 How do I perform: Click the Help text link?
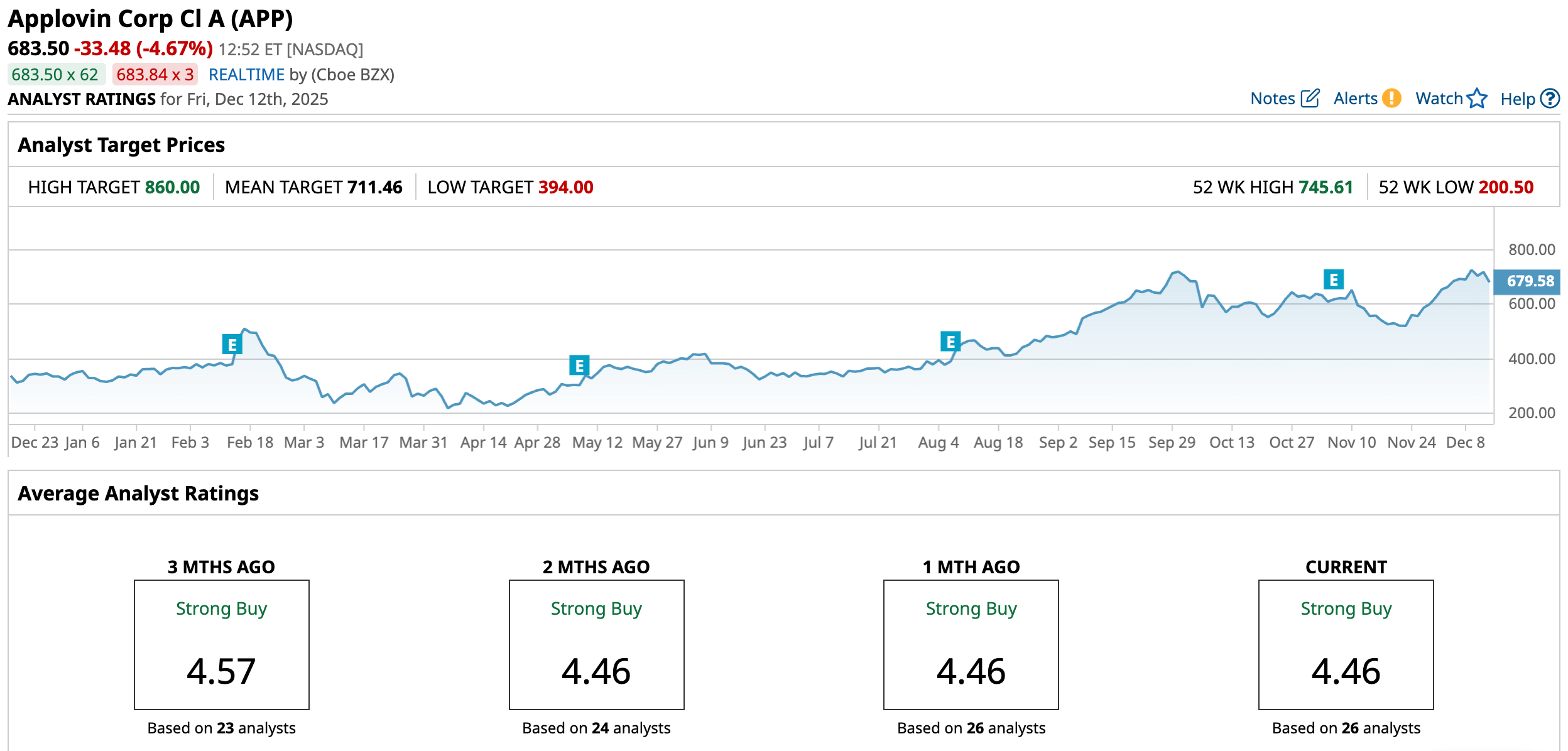(x=1517, y=99)
